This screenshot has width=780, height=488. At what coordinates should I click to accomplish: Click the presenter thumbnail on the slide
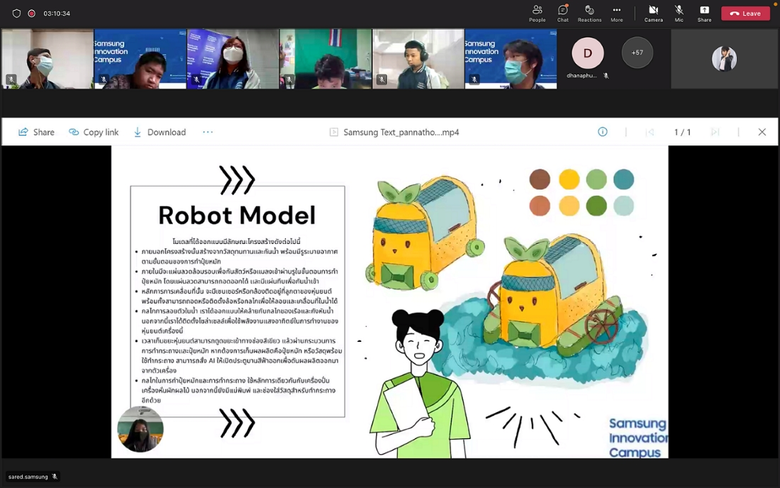click(x=140, y=428)
